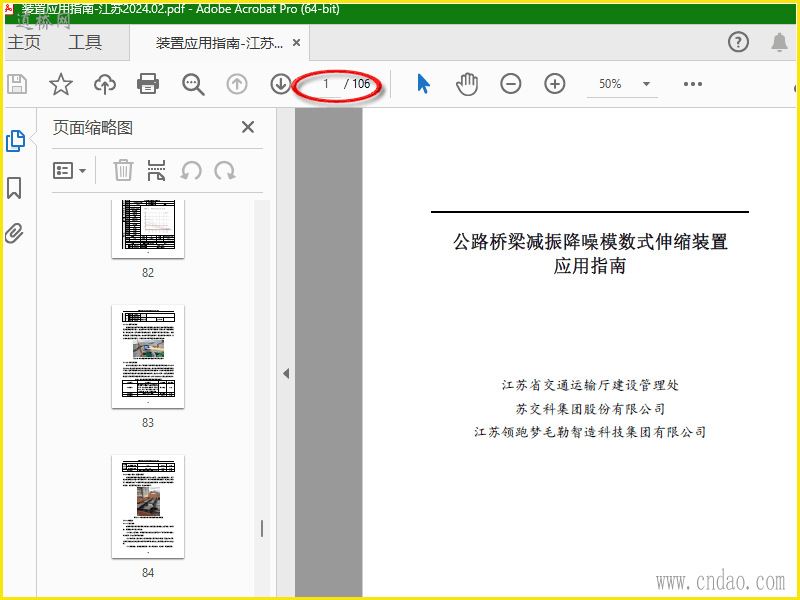
Task: Delete selected page with trash icon
Action: pos(123,170)
